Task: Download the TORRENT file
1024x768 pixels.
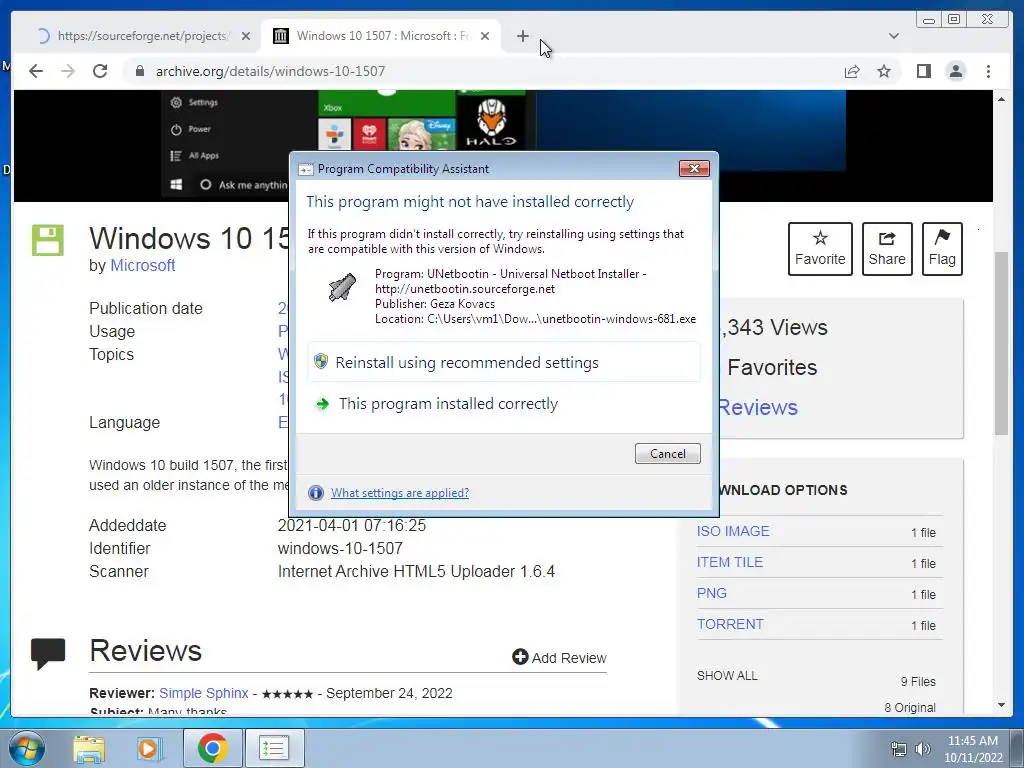Action: 729,624
